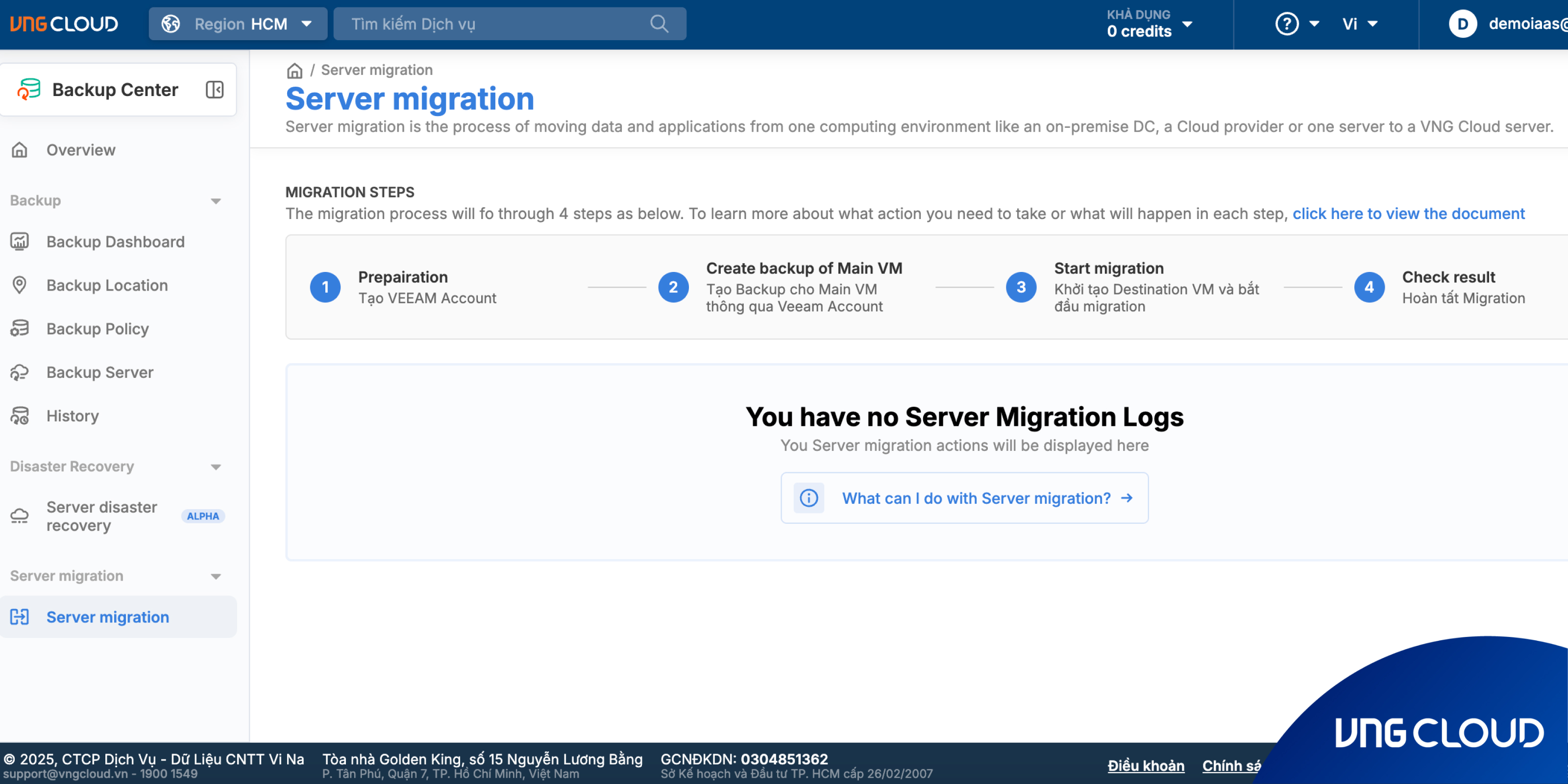Image resolution: width=1568 pixels, height=784 pixels.
Task: Open the Vi language dropdown
Action: pos(1359,24)
